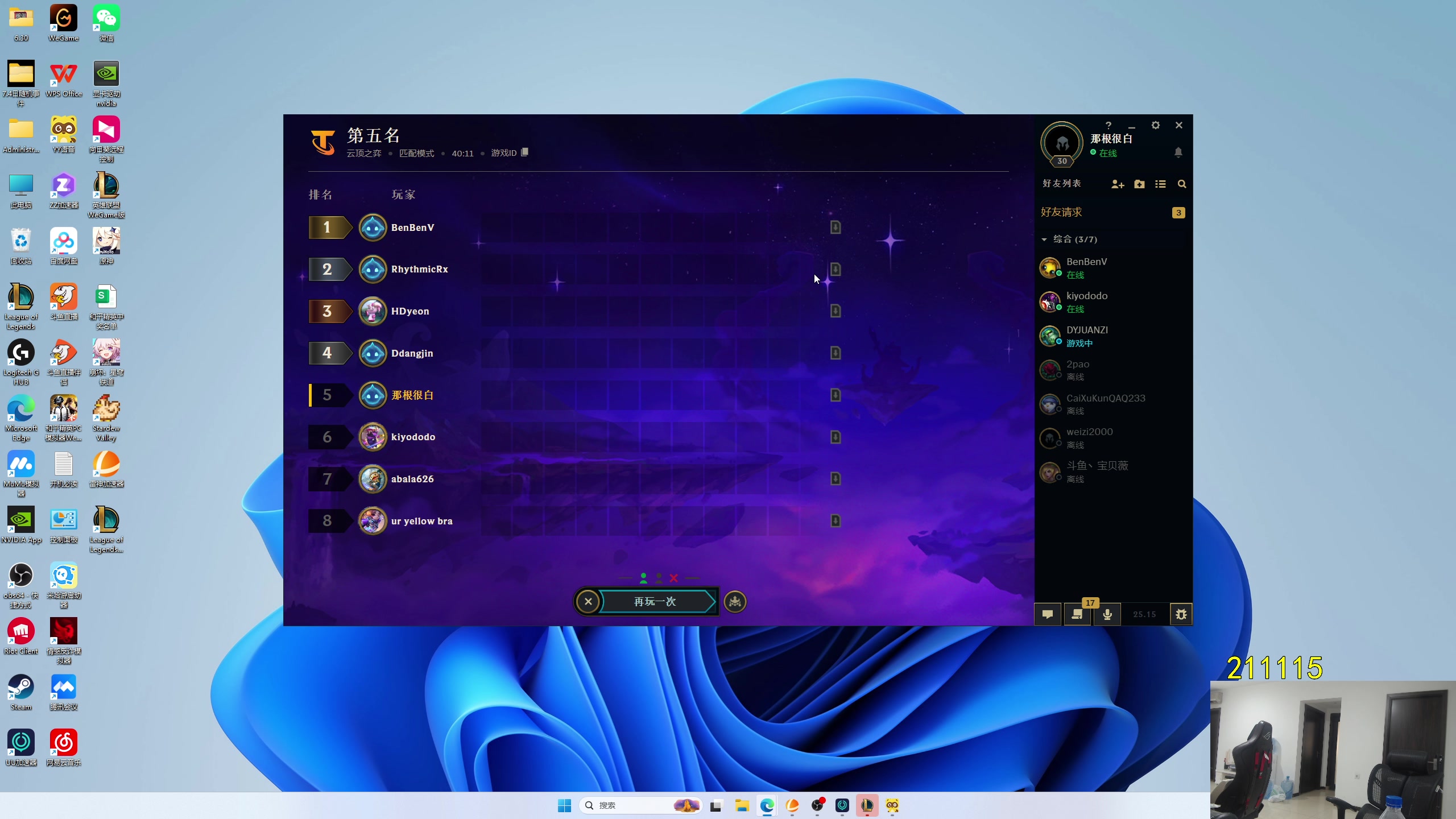Viewport: 1456px width, 819px height.
Task: Open the 在线 status dropdown
Action: (x=1104, y=153)
